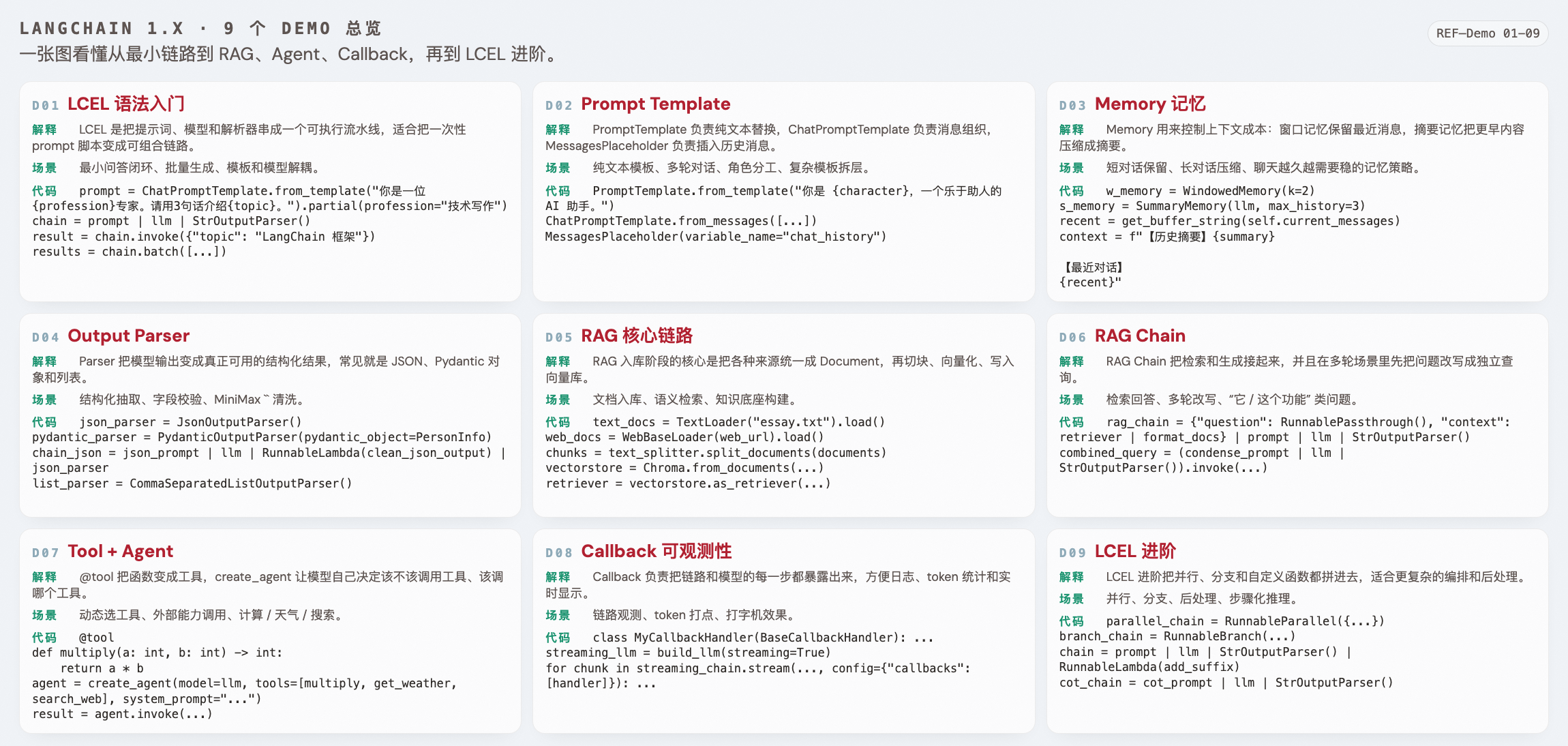Click 场景 label in Callback 可观测性 card
Screen dimensions: 1568x746
point(558,615)
